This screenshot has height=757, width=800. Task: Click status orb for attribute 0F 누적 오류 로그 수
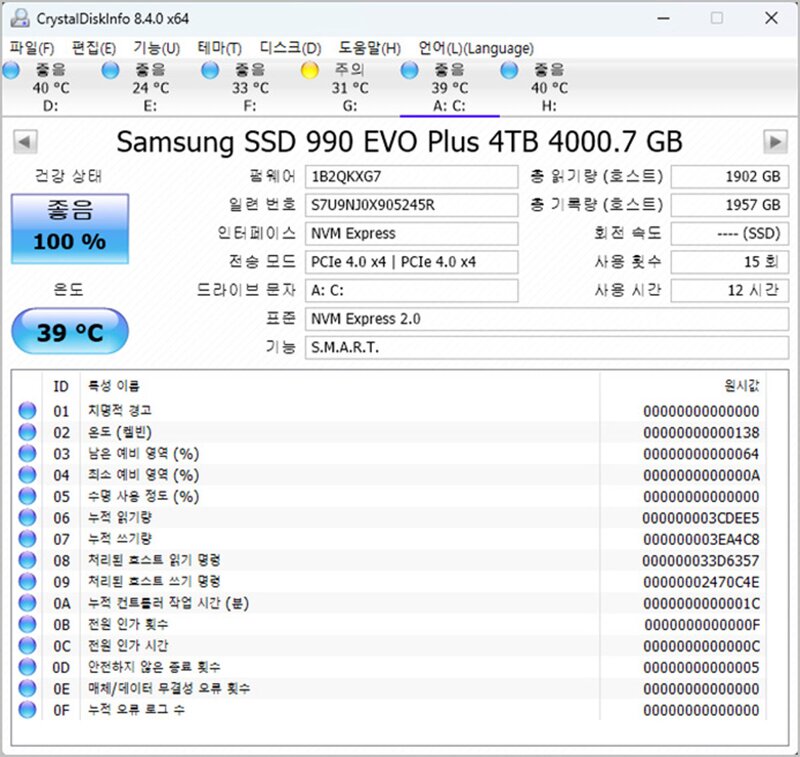click(x=27, y=710)
